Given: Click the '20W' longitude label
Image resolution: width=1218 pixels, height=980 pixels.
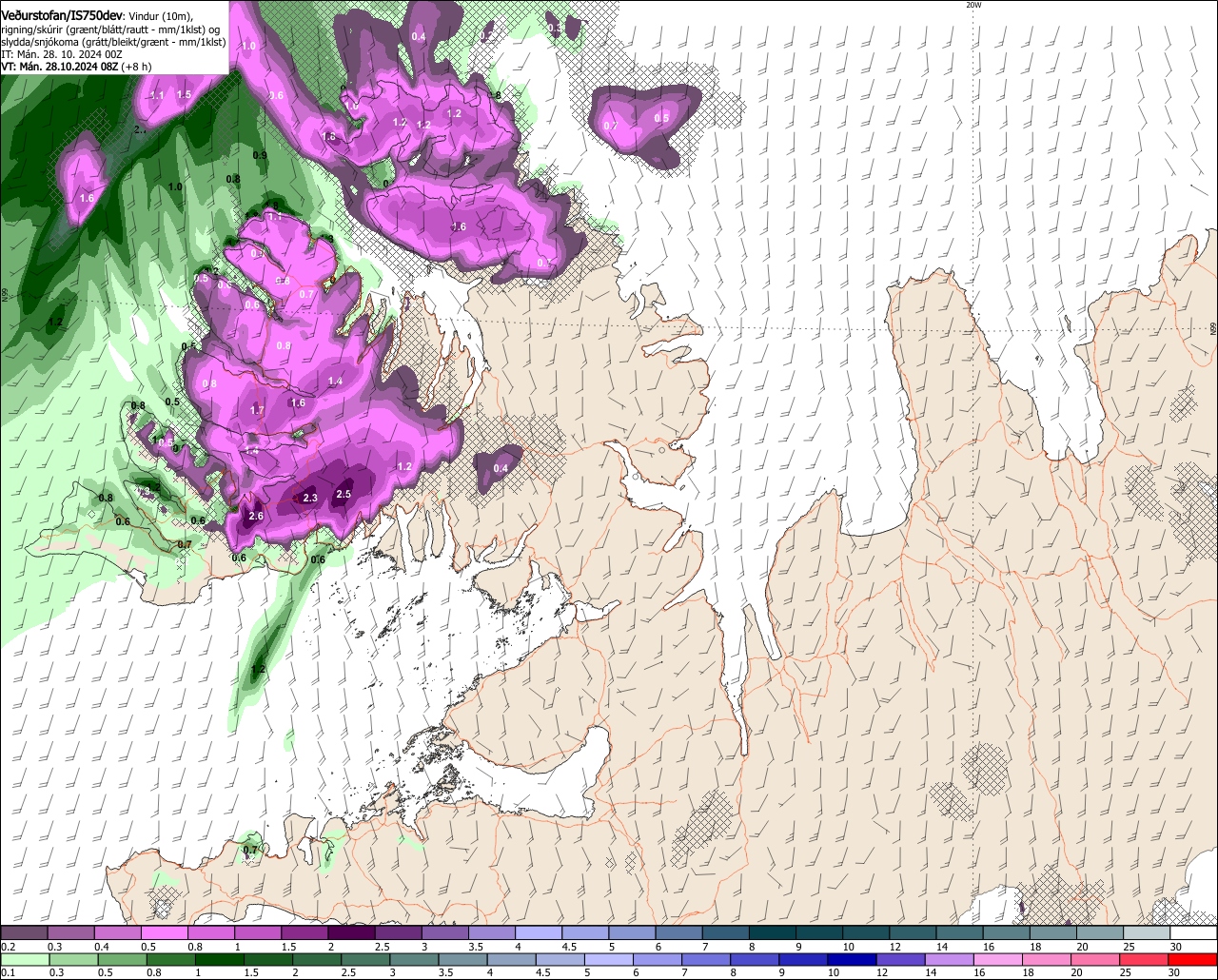Looking at the screenshot, I should click(x=972, y=5).
